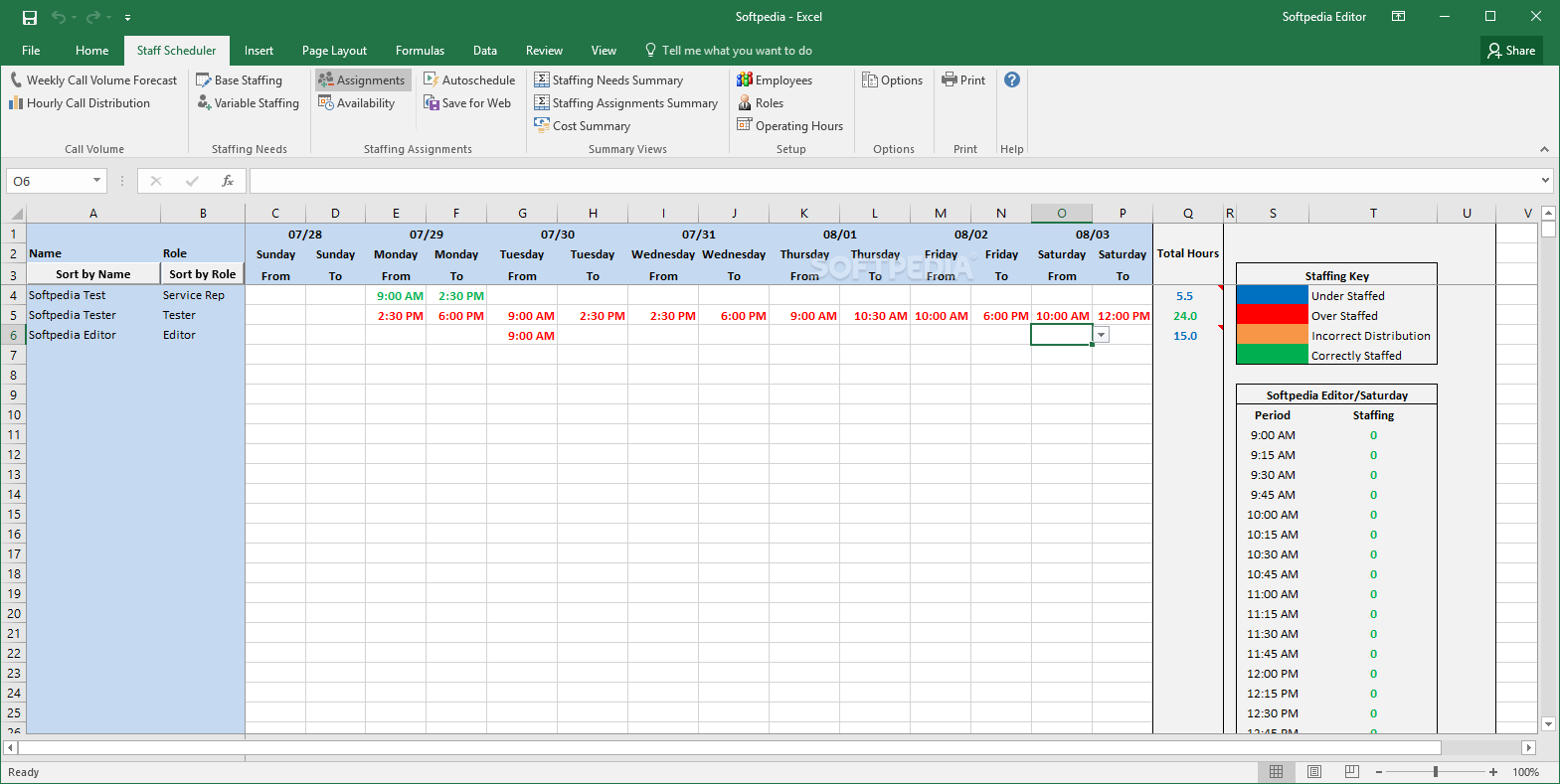Viewport: 1560px width, 784px height.
Task: Open Employees setup
Action: 775,80
